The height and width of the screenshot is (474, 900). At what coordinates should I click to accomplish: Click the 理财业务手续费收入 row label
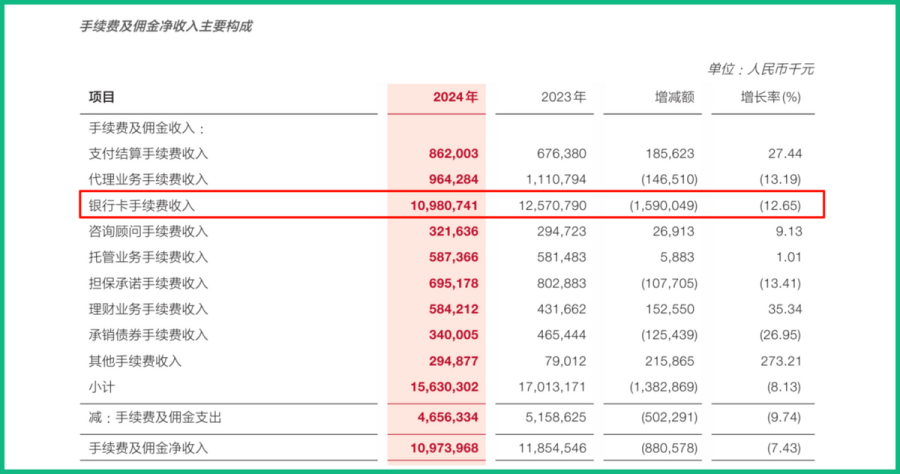148,309
